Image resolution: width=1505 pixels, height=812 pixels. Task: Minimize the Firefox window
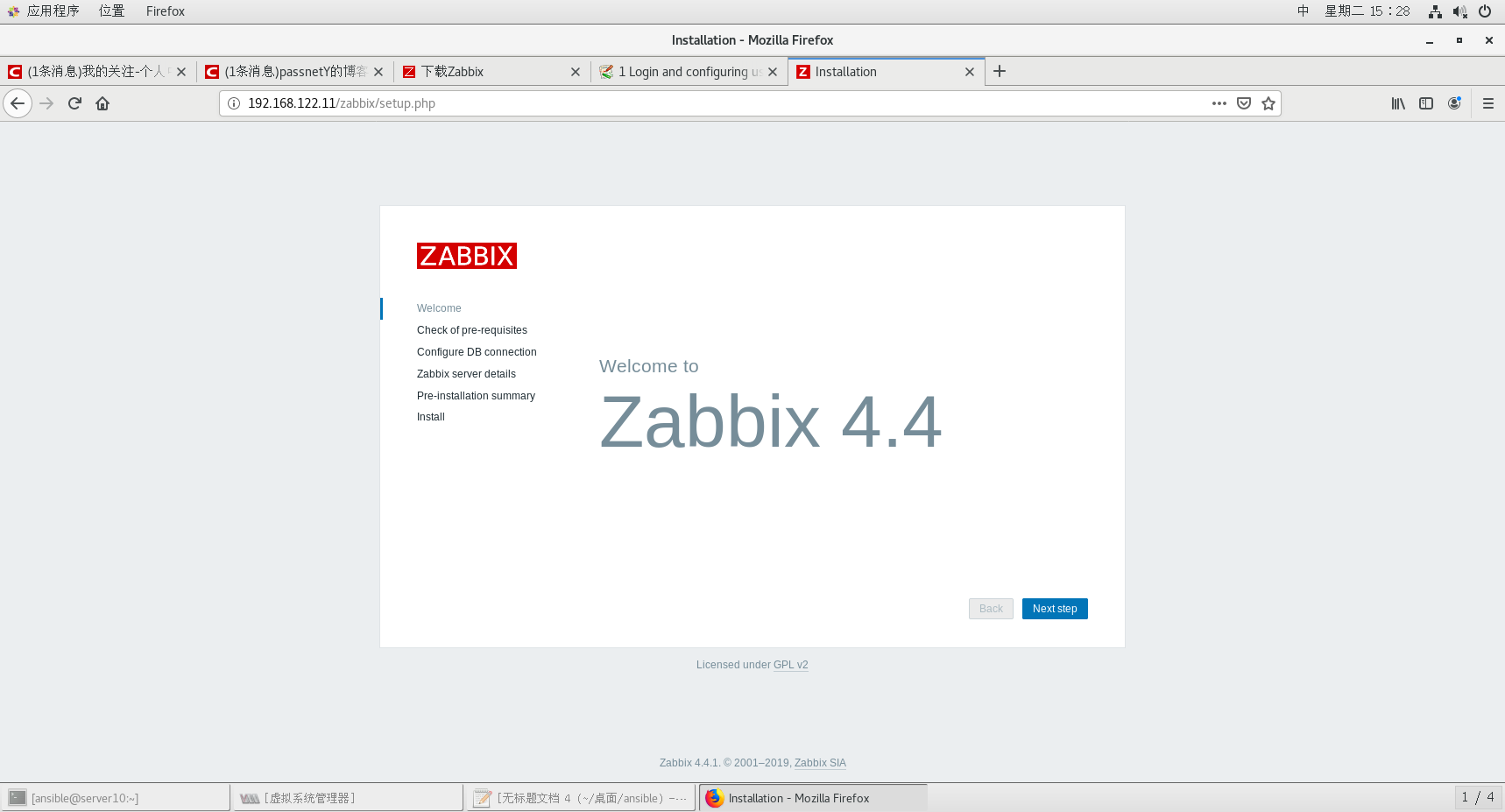1430,40
